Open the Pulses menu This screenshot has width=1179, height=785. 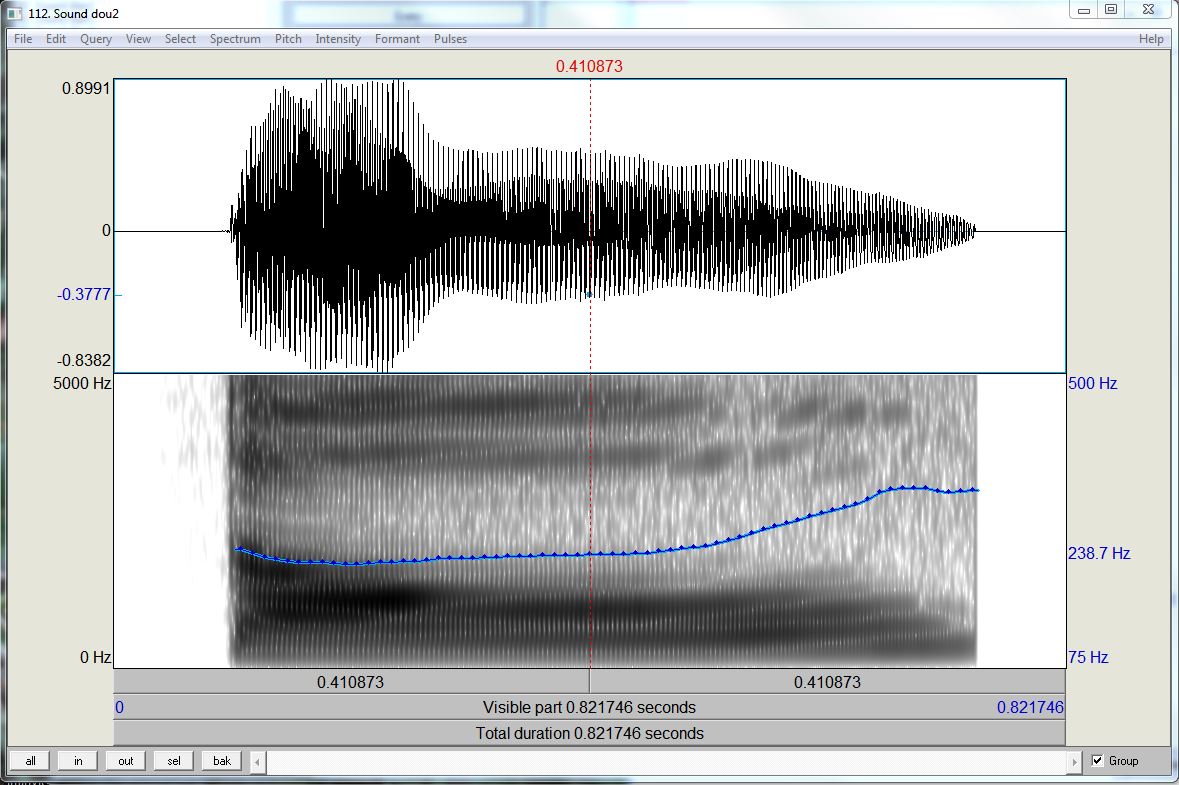click(450, 39)
